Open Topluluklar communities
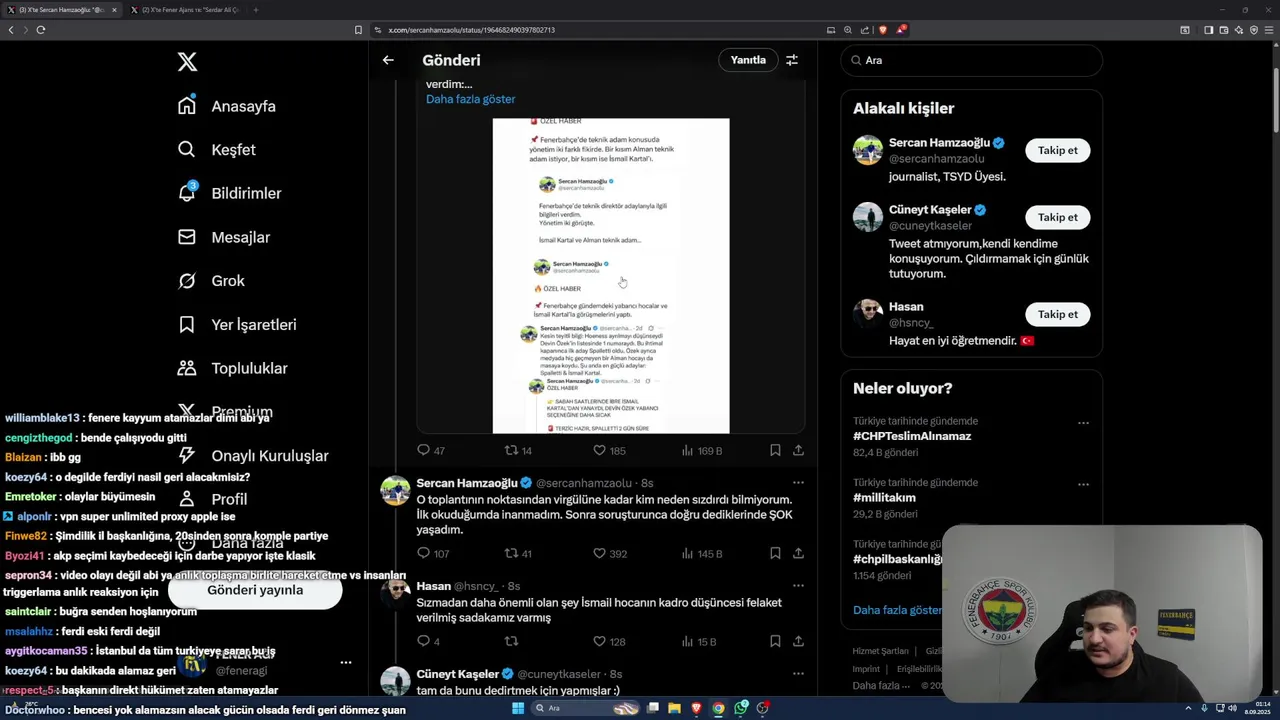Image resolution: width=1280 pixels, height=720 pixels. pos(232,368)
